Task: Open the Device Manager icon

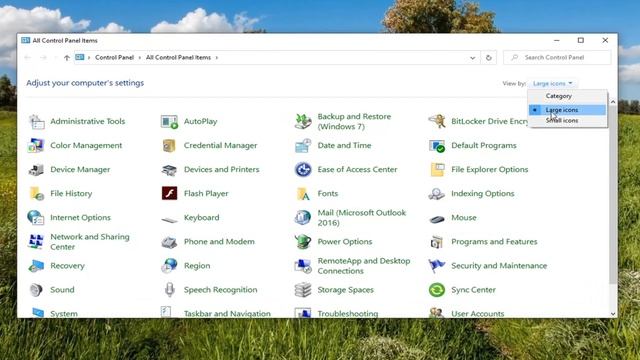Action: pos(36,170)
